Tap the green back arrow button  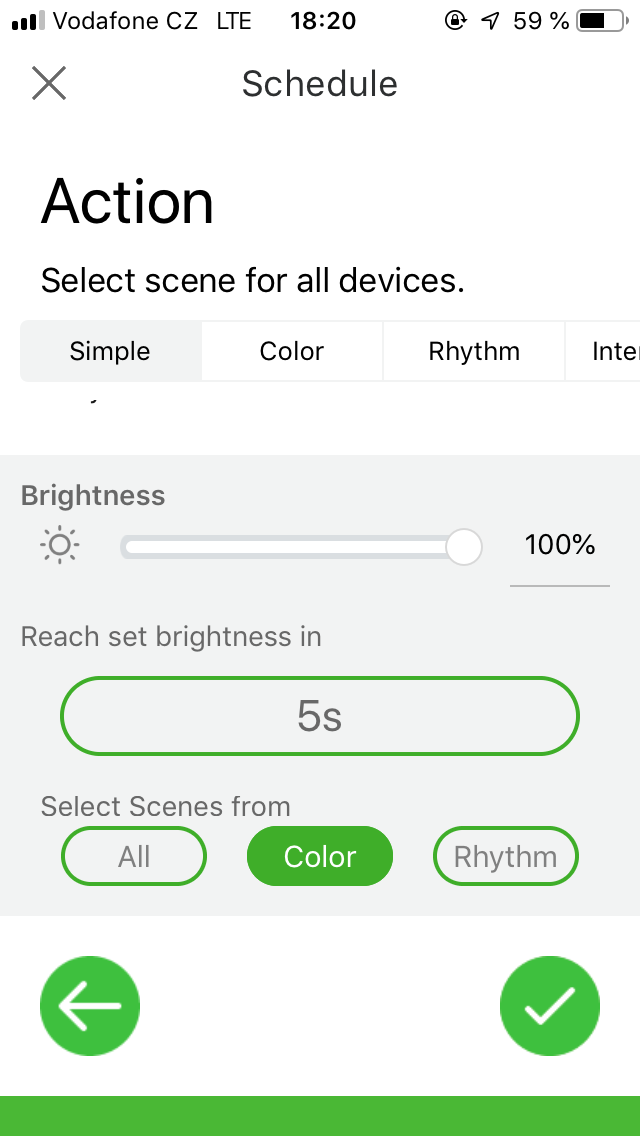click(90, 1006)
